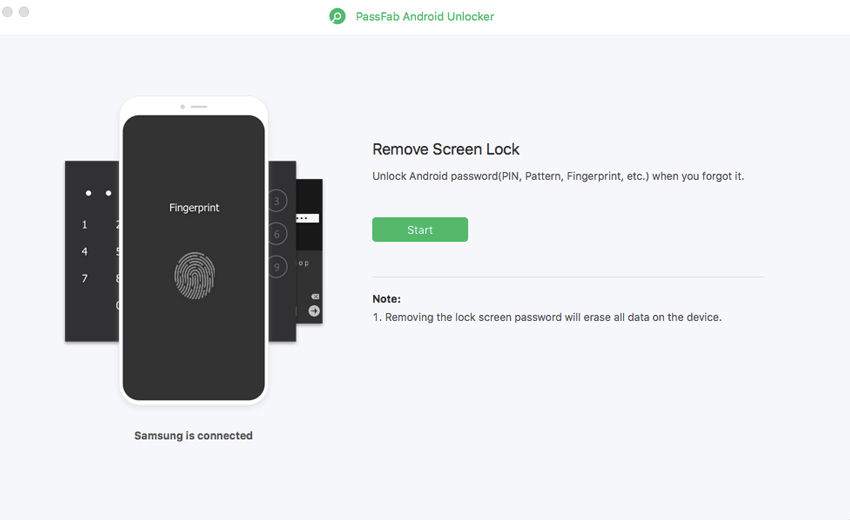This screenshot has width=850, height=520.
Task: Click the Samsung is connected status text
Action: (194, 436)
